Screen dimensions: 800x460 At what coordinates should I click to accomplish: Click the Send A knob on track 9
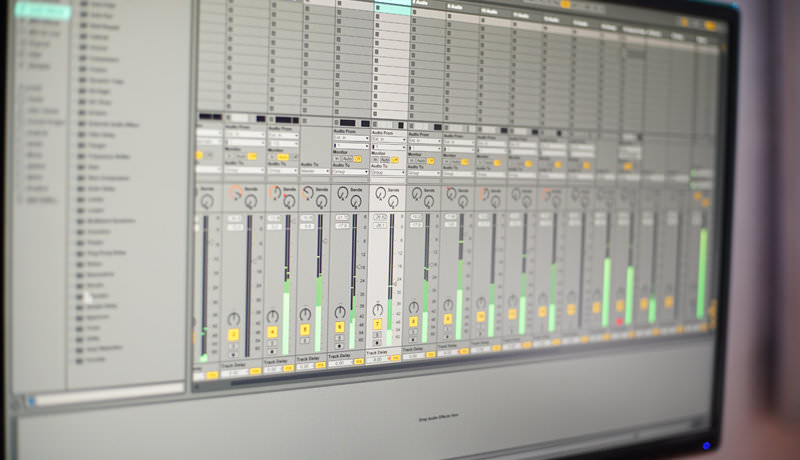coord(452,193)
